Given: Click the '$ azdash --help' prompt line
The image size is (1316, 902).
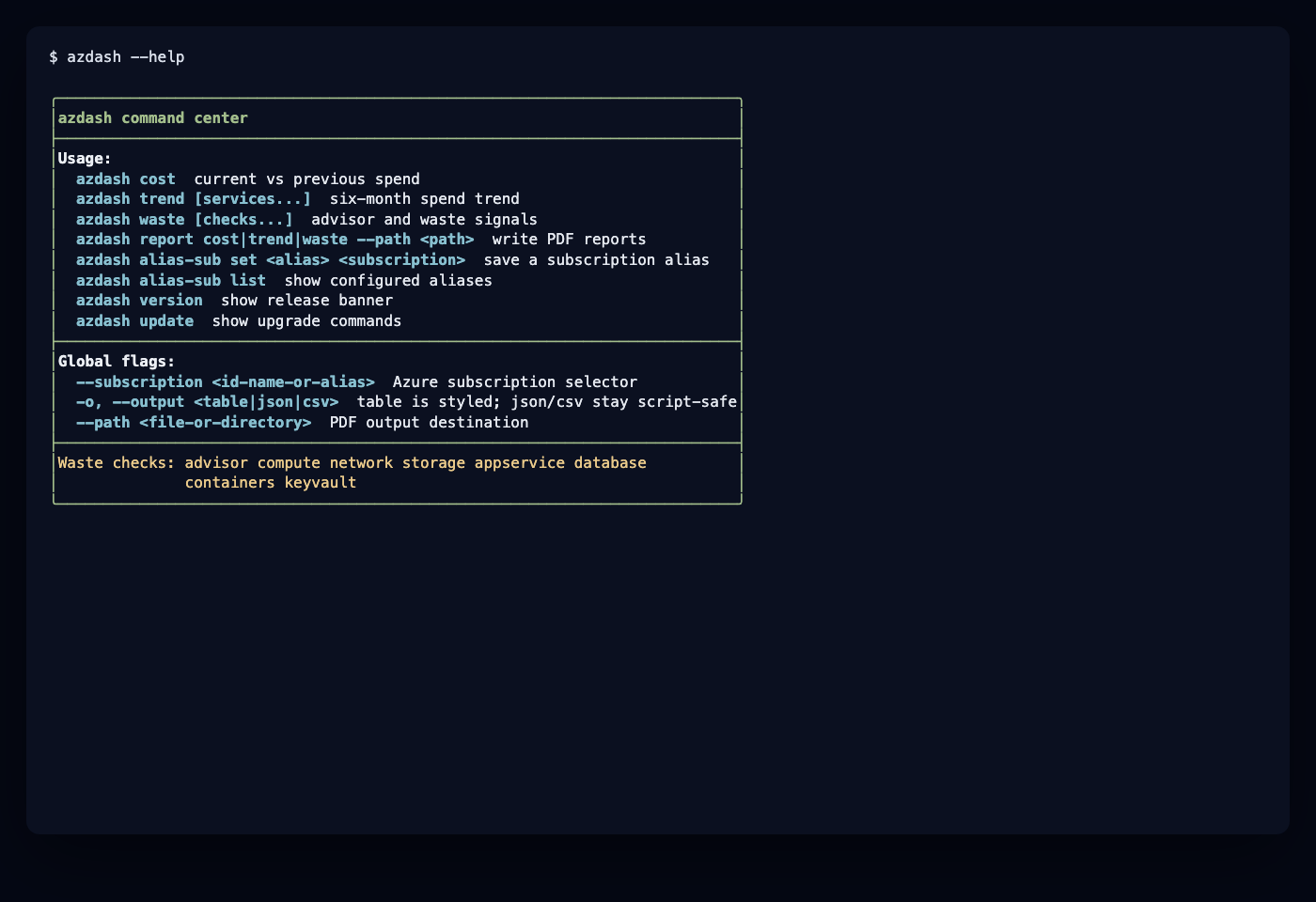Looking at the screenshot, I should tap(117, 56).
